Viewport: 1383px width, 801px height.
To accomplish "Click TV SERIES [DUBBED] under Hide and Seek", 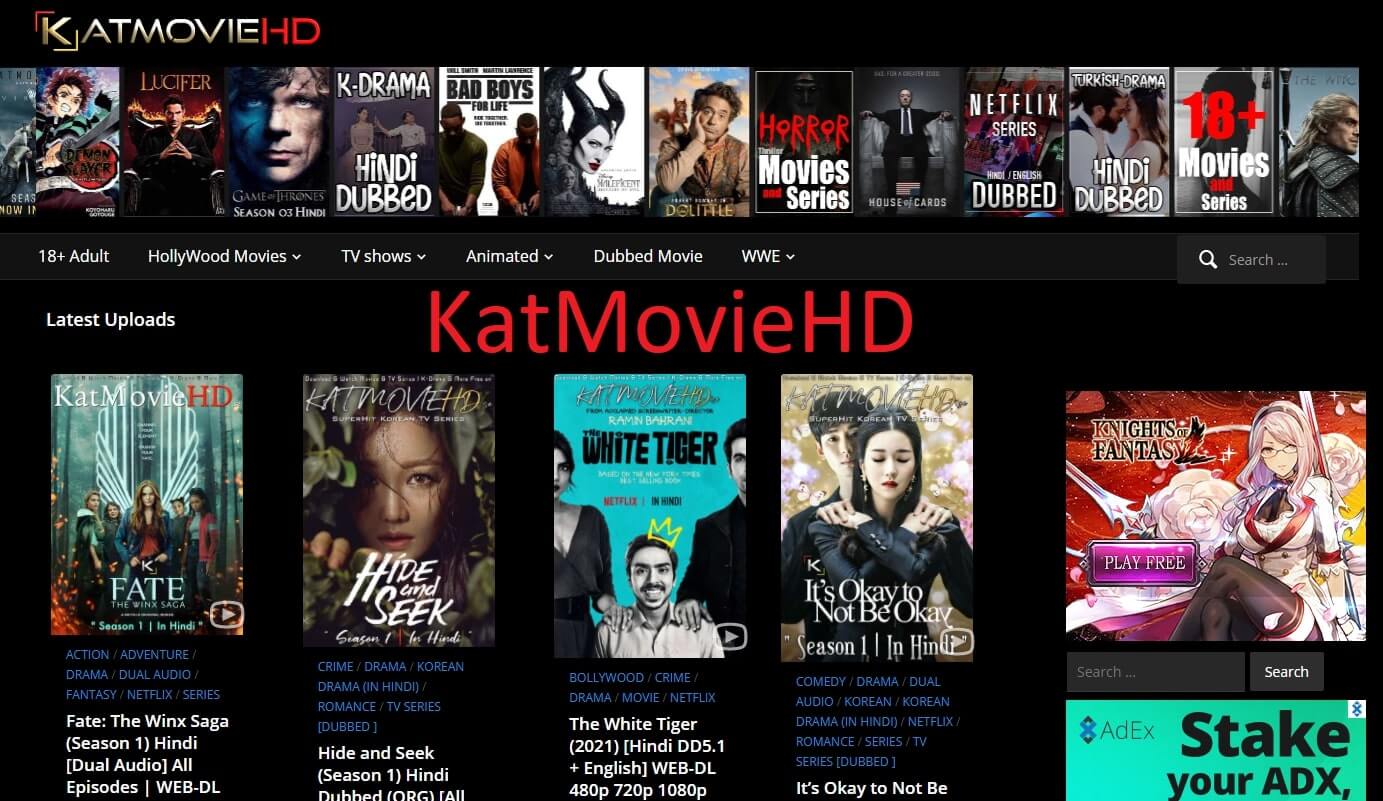I will pyautogui.click(x=379, y=716).
